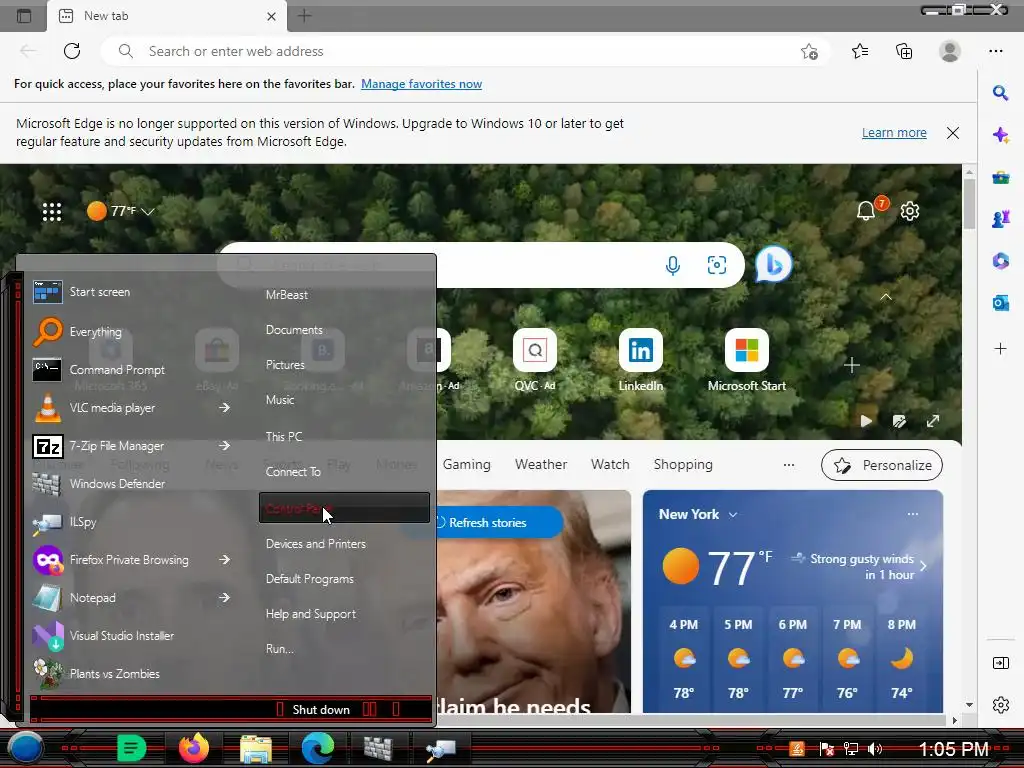Open the Tools briefcase sidebar icon

pos(1000,178)
